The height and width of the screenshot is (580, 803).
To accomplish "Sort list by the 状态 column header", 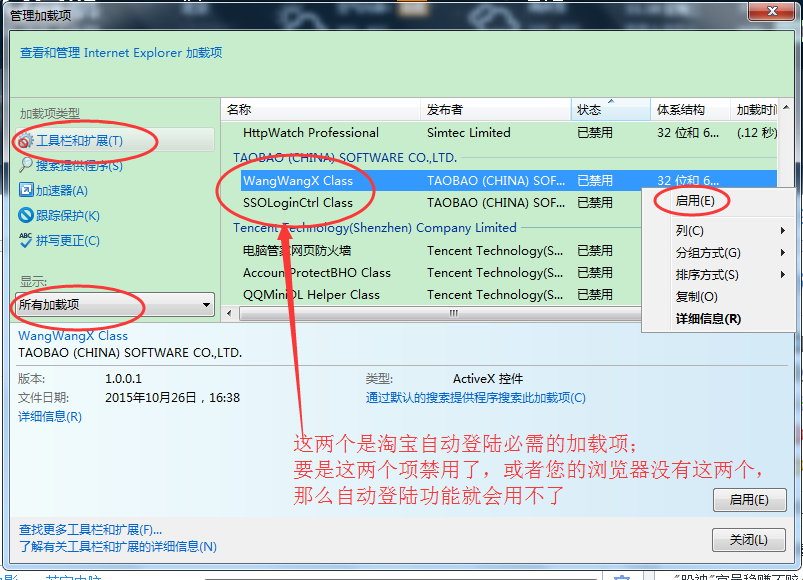I will [x=590, y=110].
